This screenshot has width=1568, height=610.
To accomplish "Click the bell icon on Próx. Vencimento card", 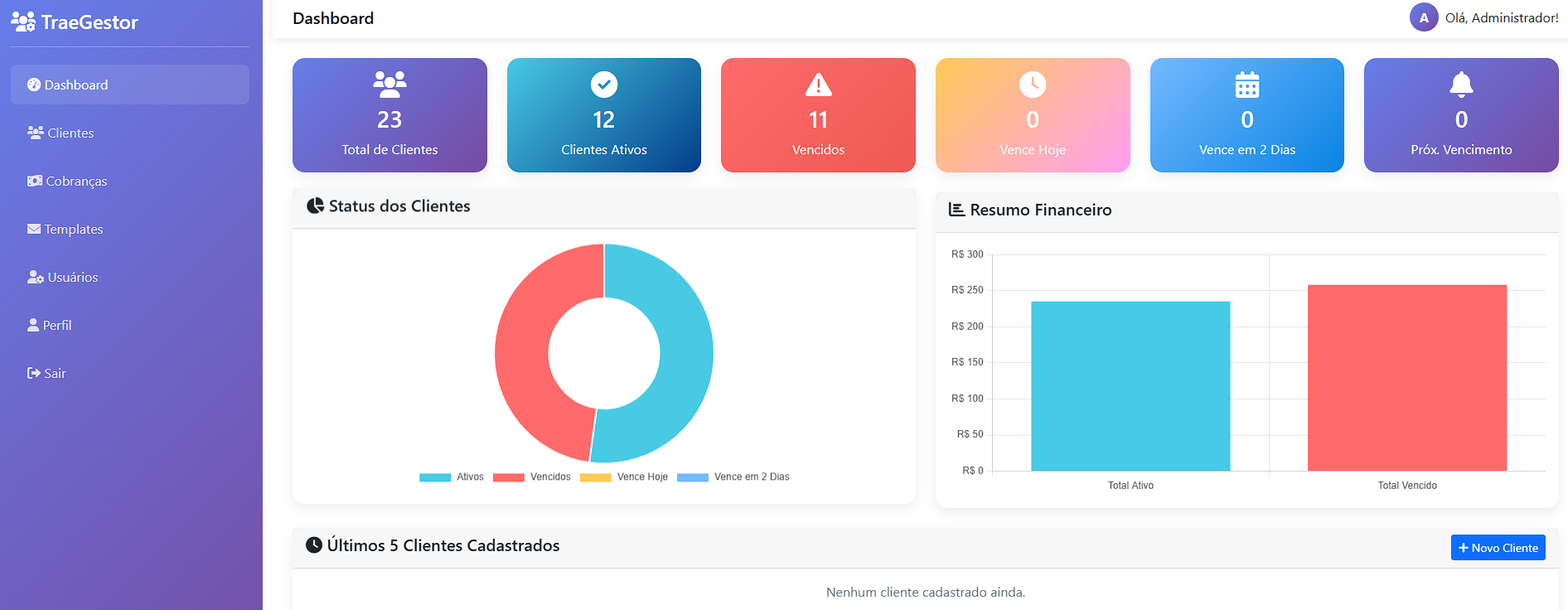I will coord(1461,85).
